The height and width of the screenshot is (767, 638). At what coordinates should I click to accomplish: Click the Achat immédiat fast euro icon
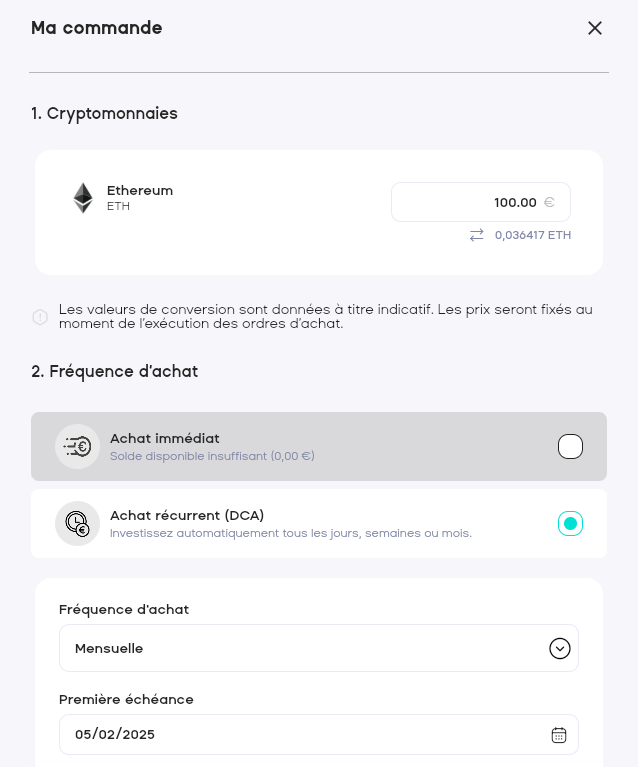coord(78,446)
